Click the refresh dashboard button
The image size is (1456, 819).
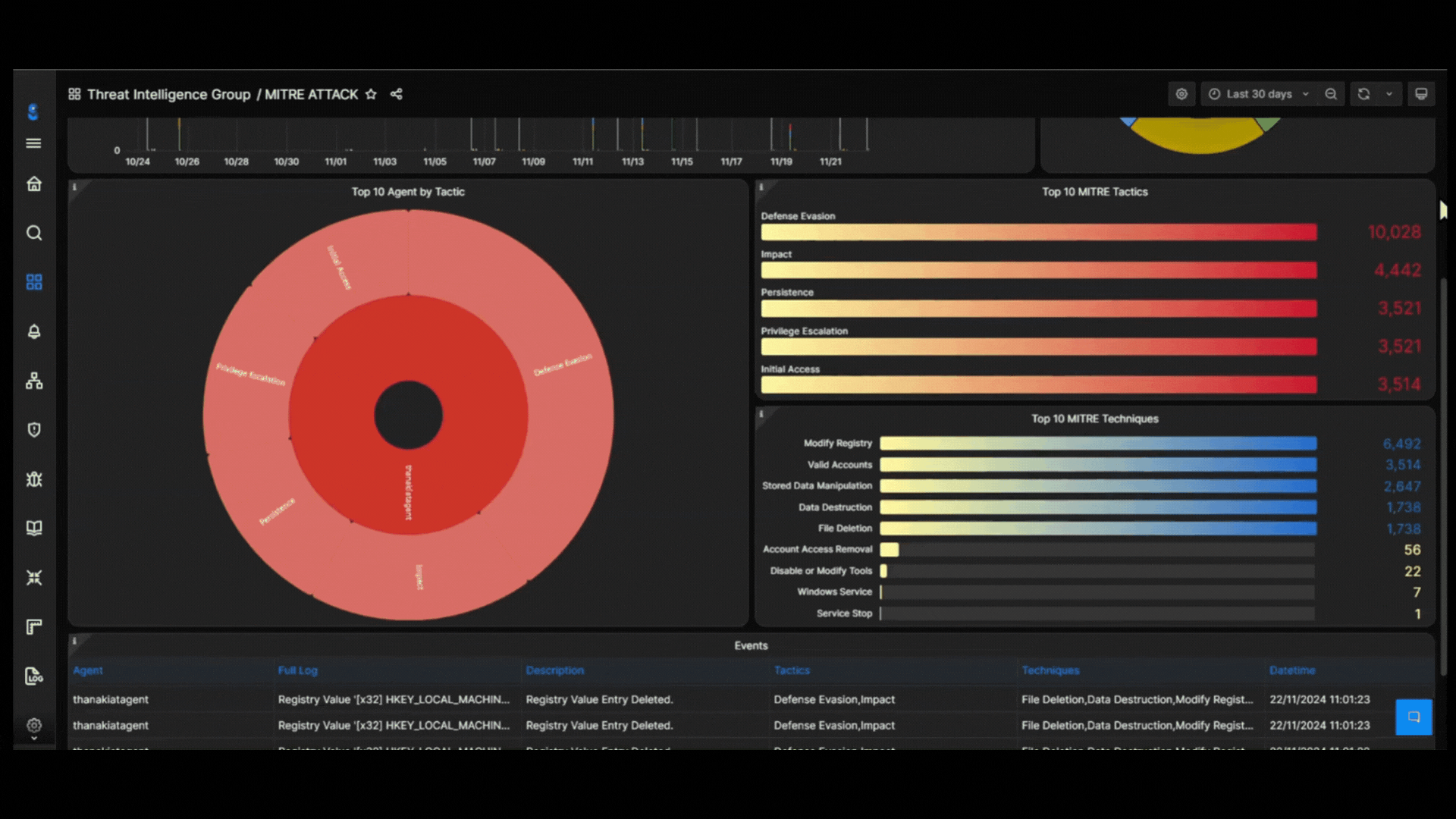[1364, 94]
